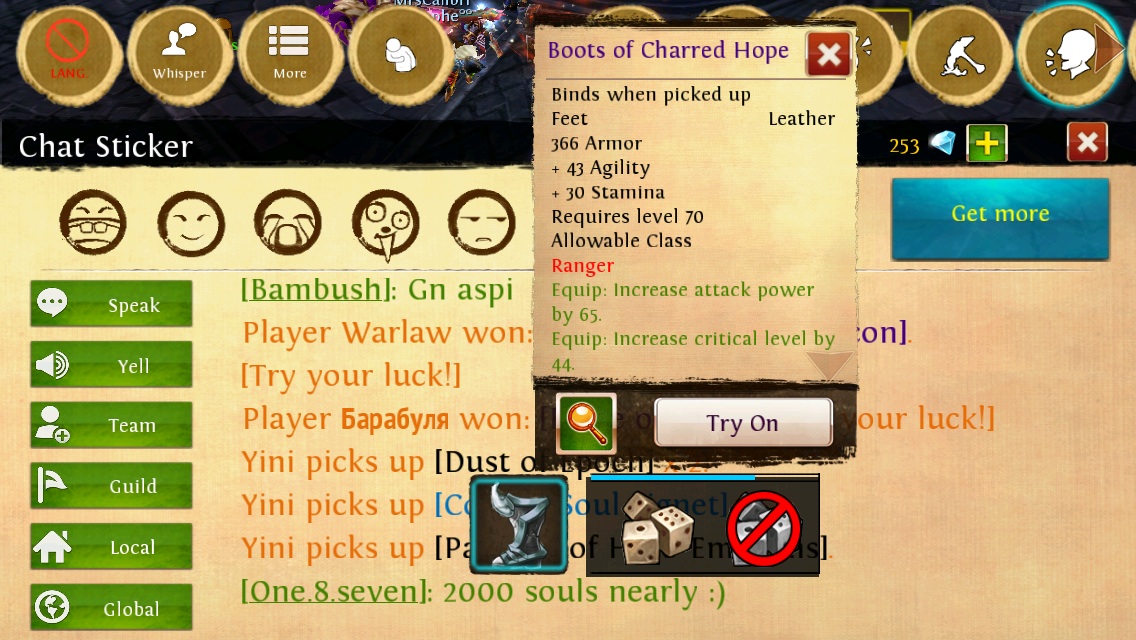
Task: Send the tongue-out face sticker
Action: [x=385, y=224]
